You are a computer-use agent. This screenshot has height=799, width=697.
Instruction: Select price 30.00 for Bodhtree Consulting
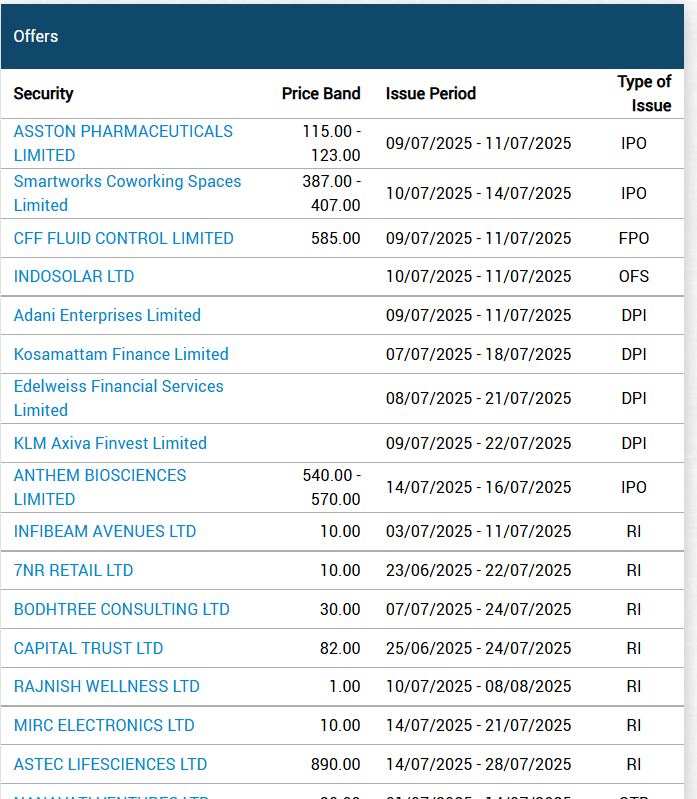pos(340,609)
